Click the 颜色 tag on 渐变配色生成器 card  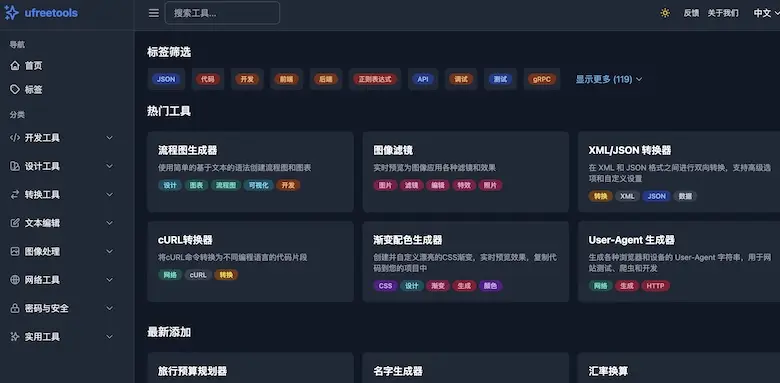pos(490,286)
